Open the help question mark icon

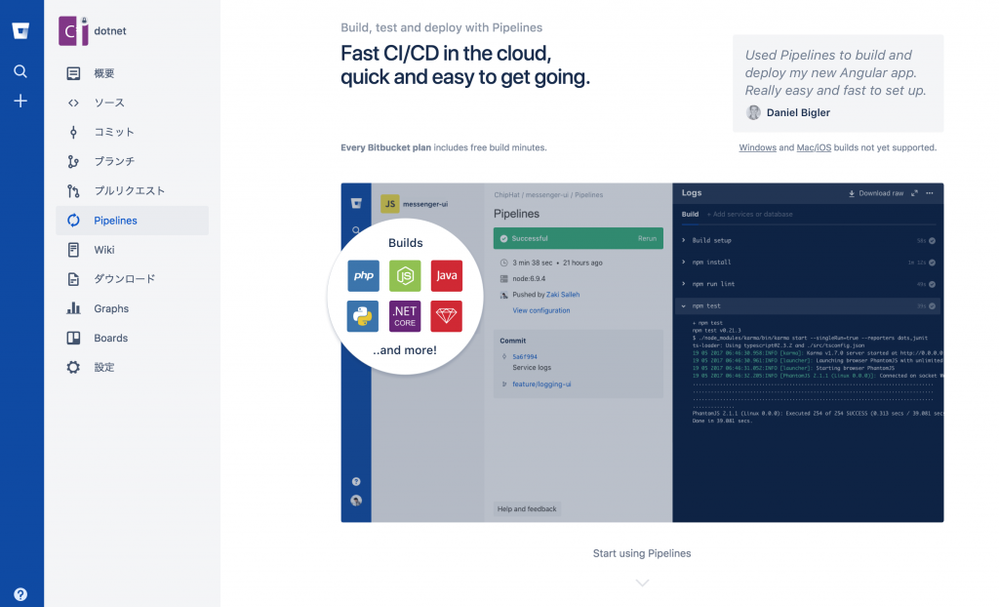(20, 594)
